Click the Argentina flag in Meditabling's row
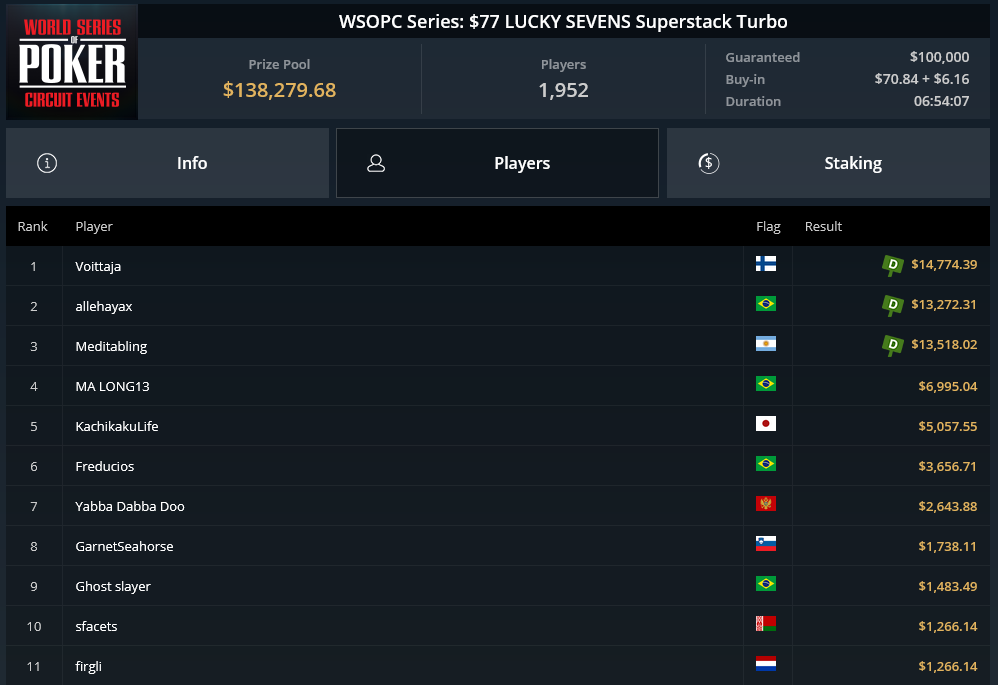 coord(766,344)
